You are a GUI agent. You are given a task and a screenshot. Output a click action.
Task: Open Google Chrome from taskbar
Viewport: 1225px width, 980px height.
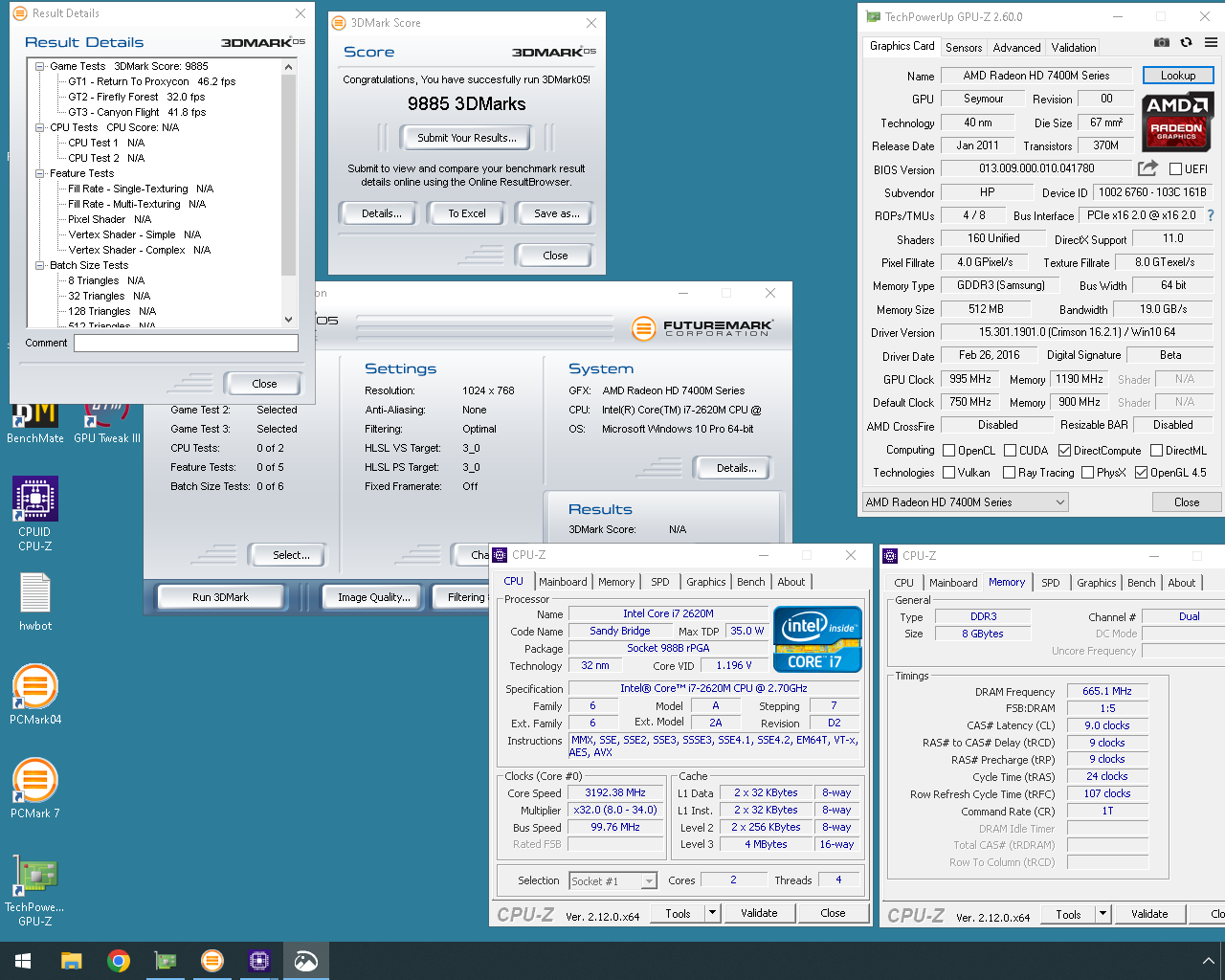tap(119, 961)
